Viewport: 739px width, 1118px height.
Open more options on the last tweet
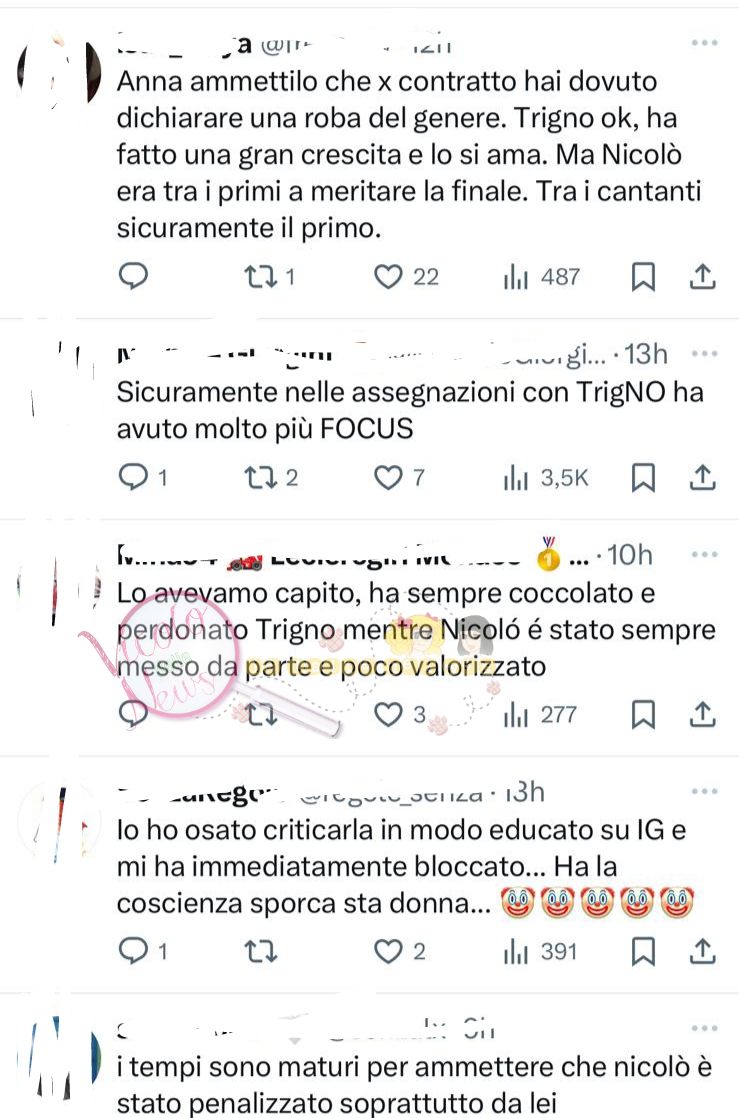pyautogui.click(x=704, y=1028)
